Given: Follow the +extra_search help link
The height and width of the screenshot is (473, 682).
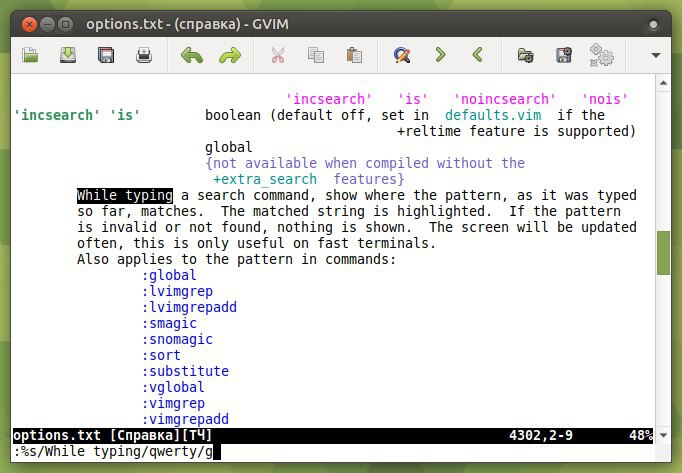Looking at the screenshot, I should pyautogui.click(x=265, y=179).
